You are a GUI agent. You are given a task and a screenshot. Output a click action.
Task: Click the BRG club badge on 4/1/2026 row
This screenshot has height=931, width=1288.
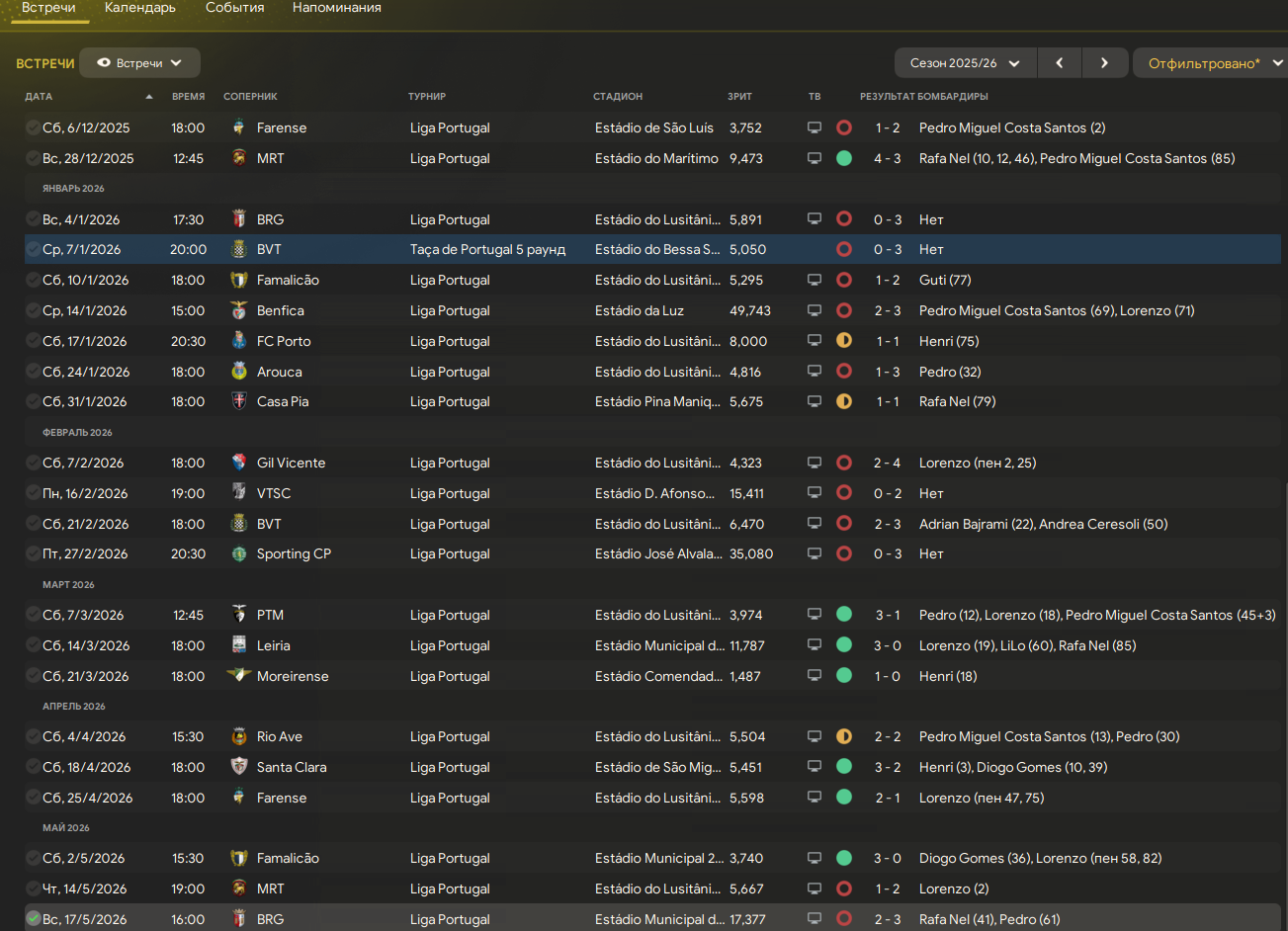click(x=238, y=219)
